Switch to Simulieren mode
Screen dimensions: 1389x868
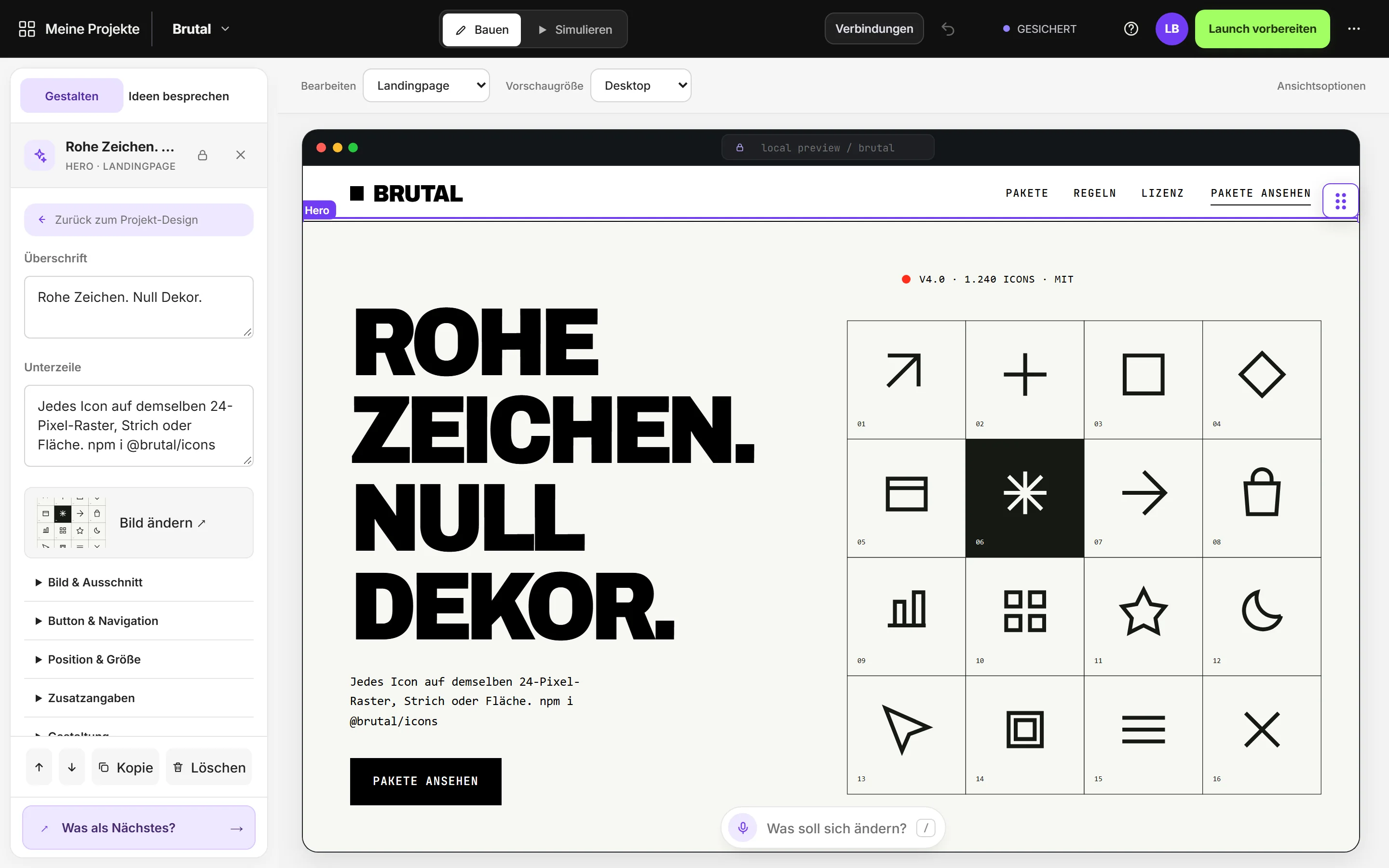tap(574, 29)
